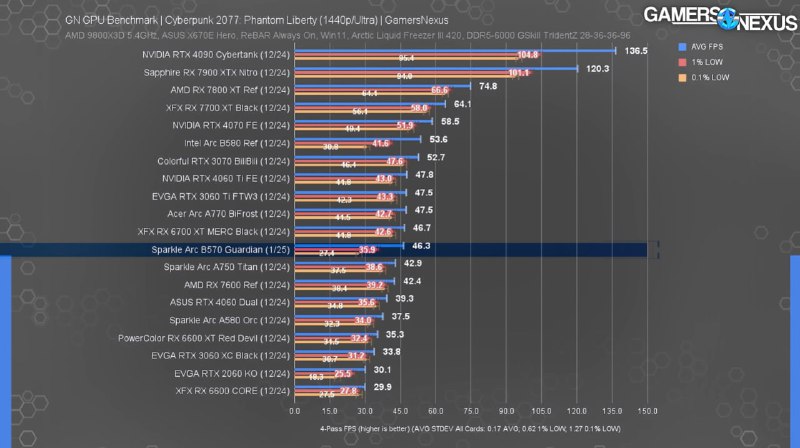Image resolution: width=800 pixels, height=448 pixels.
Task: Click the 66.6 1% low value for RX 7800 XT
Action: click(439, 90)
